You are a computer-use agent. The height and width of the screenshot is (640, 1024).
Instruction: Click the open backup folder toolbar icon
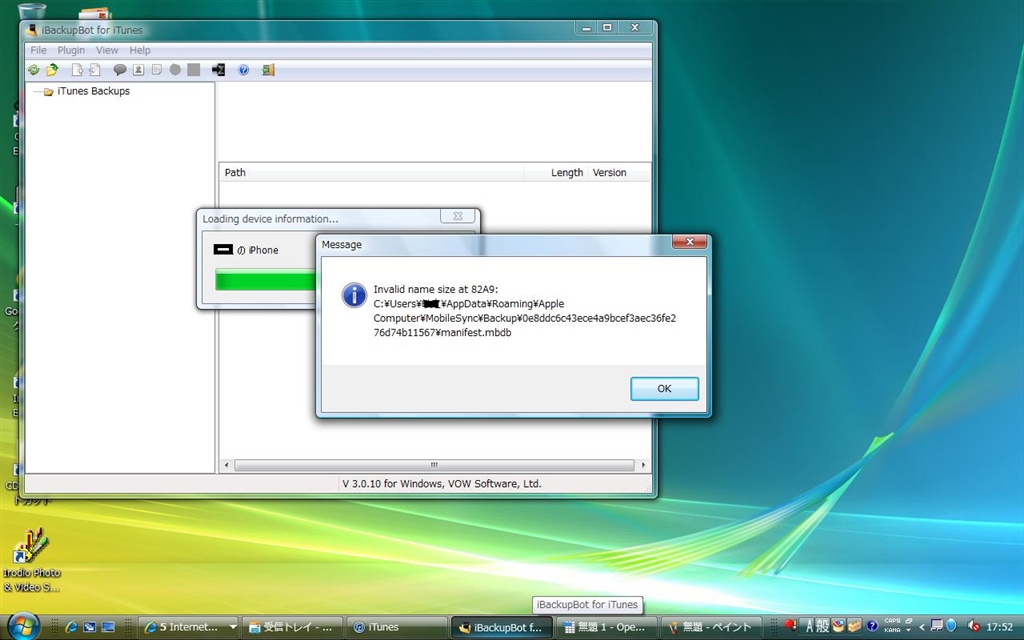52,70
